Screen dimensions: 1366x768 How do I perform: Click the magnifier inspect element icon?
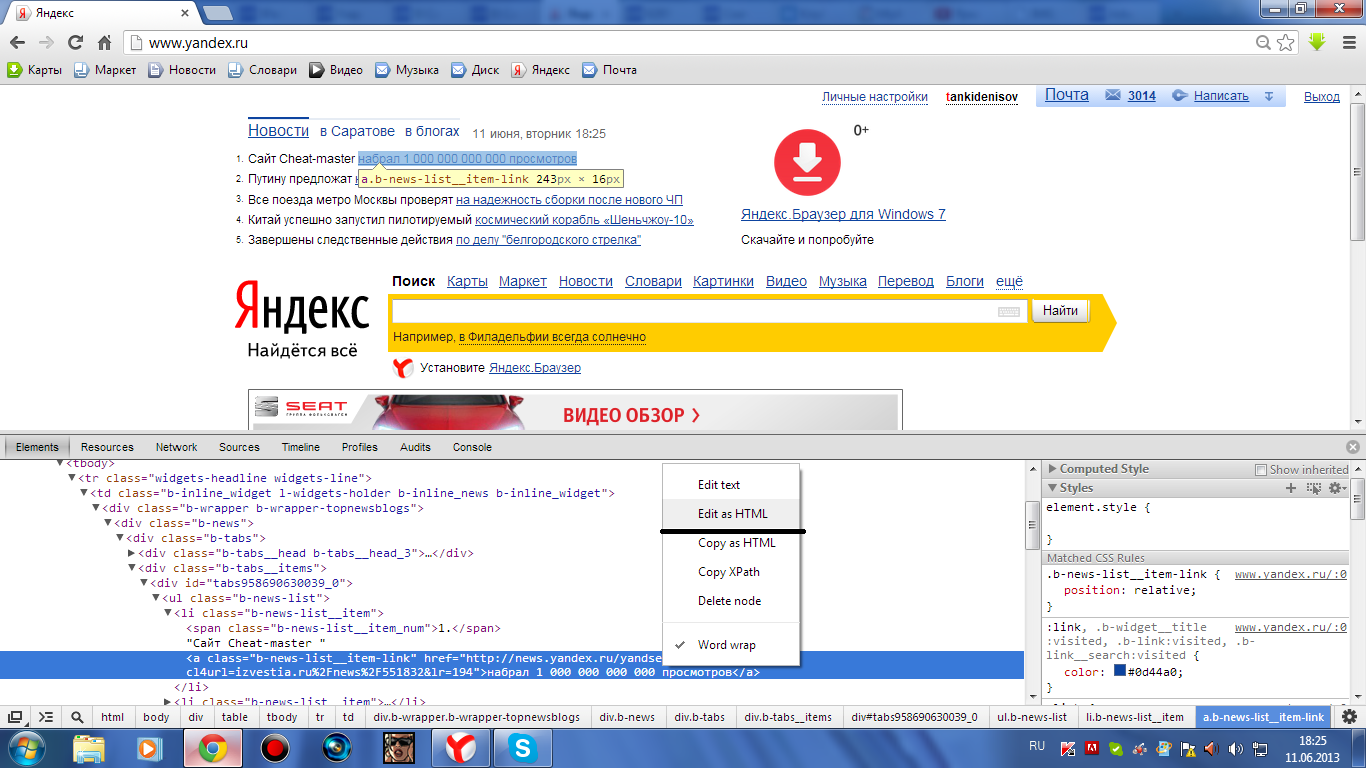tap(77, 717)
